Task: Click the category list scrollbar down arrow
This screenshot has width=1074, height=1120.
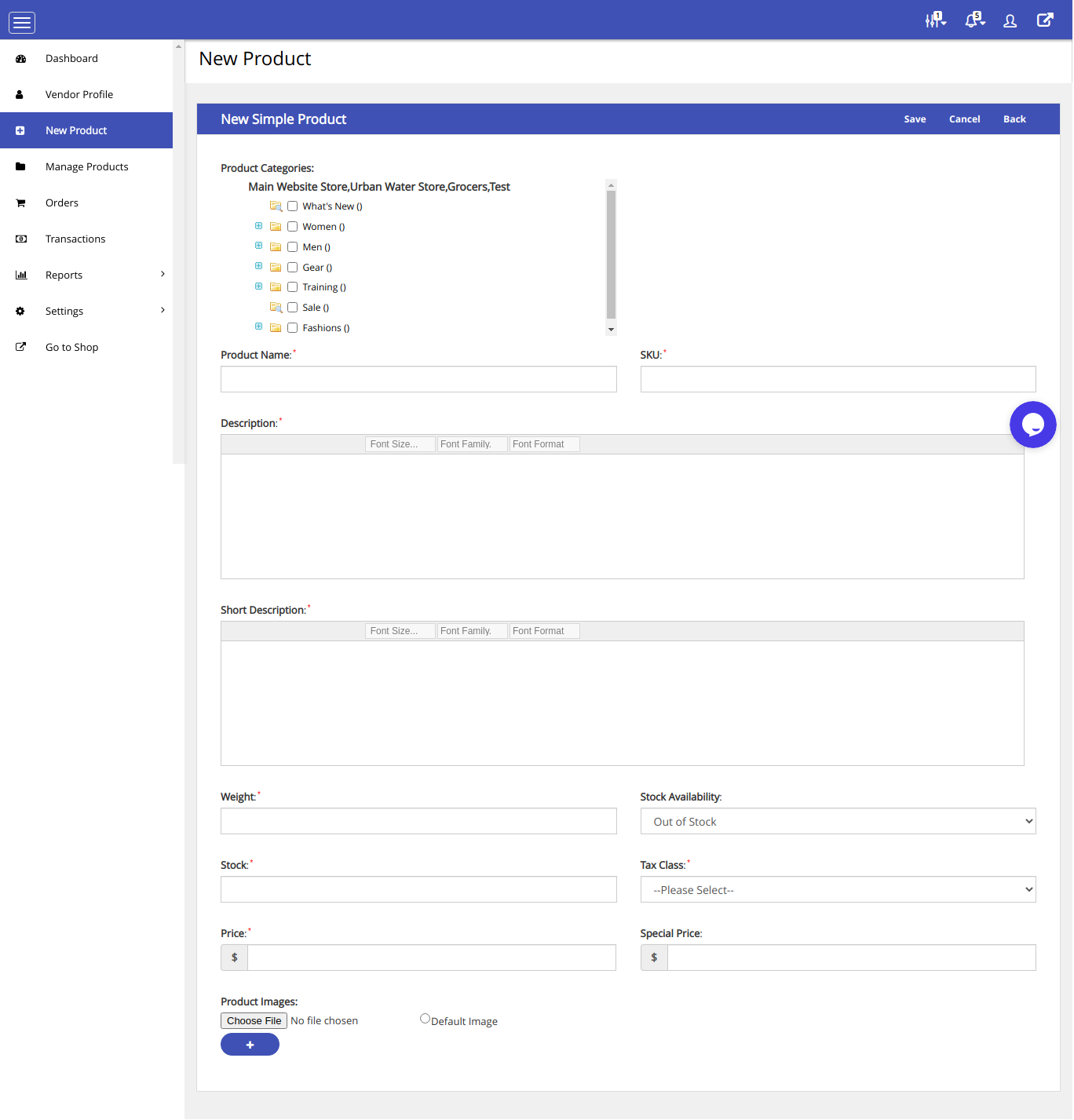Action: click(611, 330)
